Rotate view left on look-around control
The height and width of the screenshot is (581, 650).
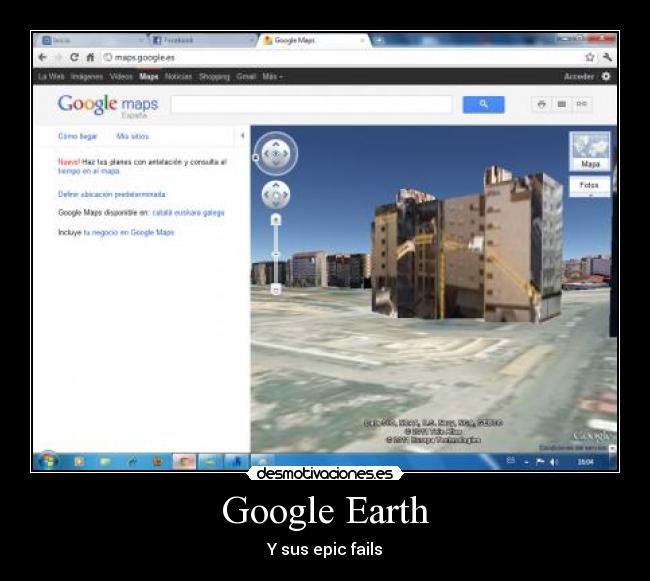(x=266, y=154)
